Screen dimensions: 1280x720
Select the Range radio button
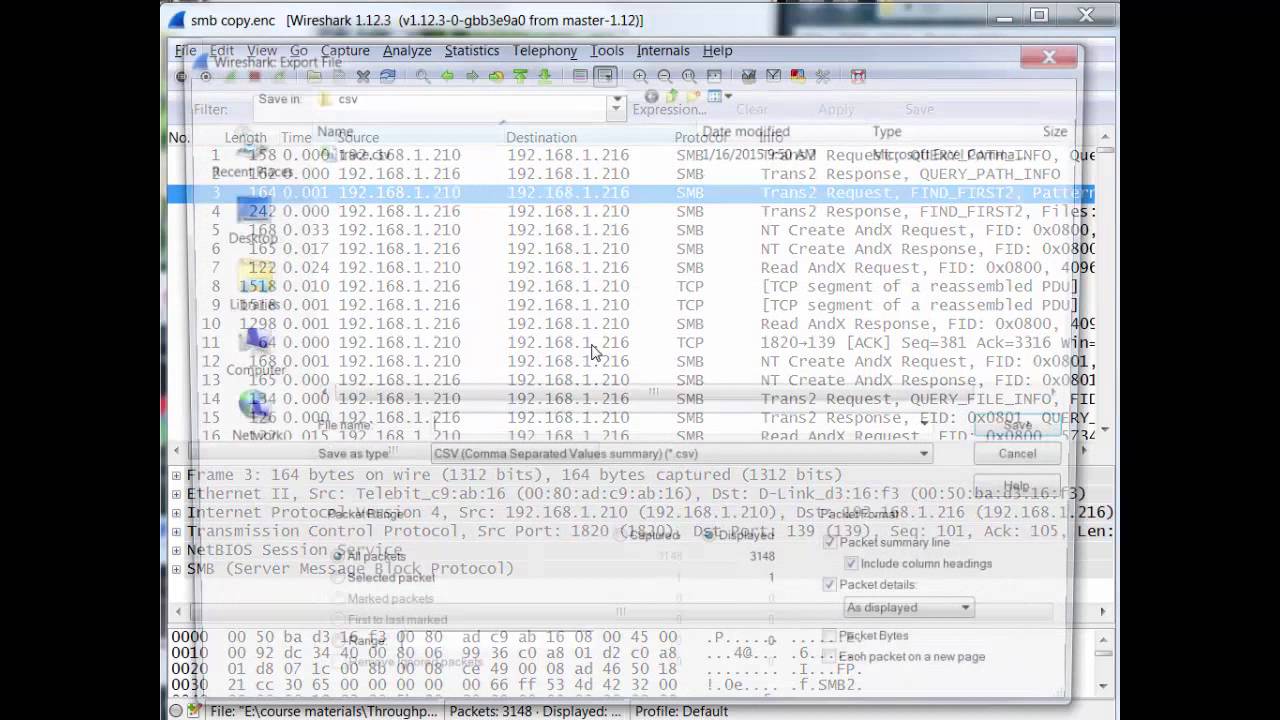coord(339,641)
